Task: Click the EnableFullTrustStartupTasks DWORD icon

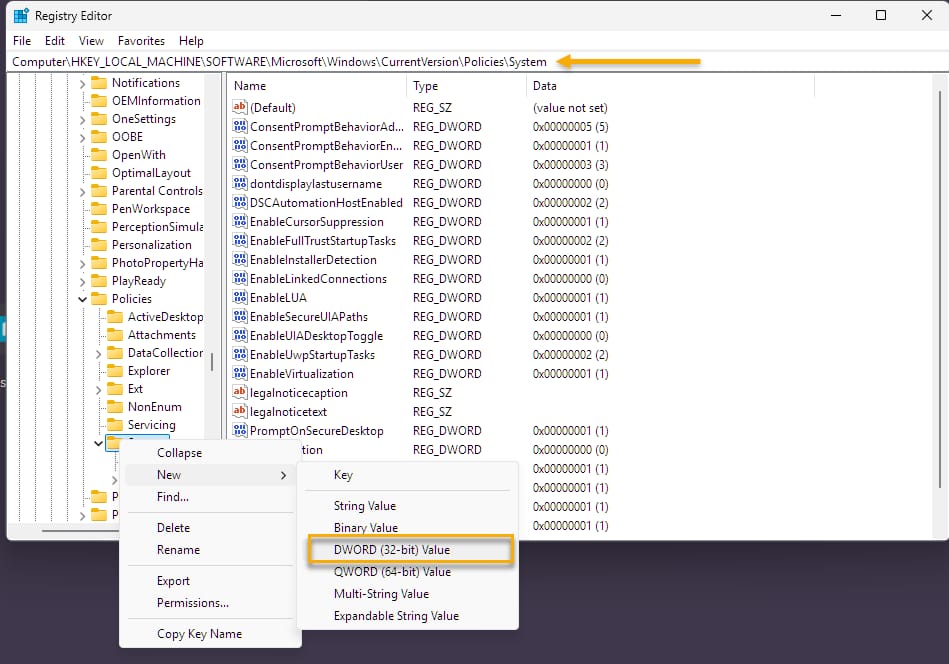Action: [240, 240]
